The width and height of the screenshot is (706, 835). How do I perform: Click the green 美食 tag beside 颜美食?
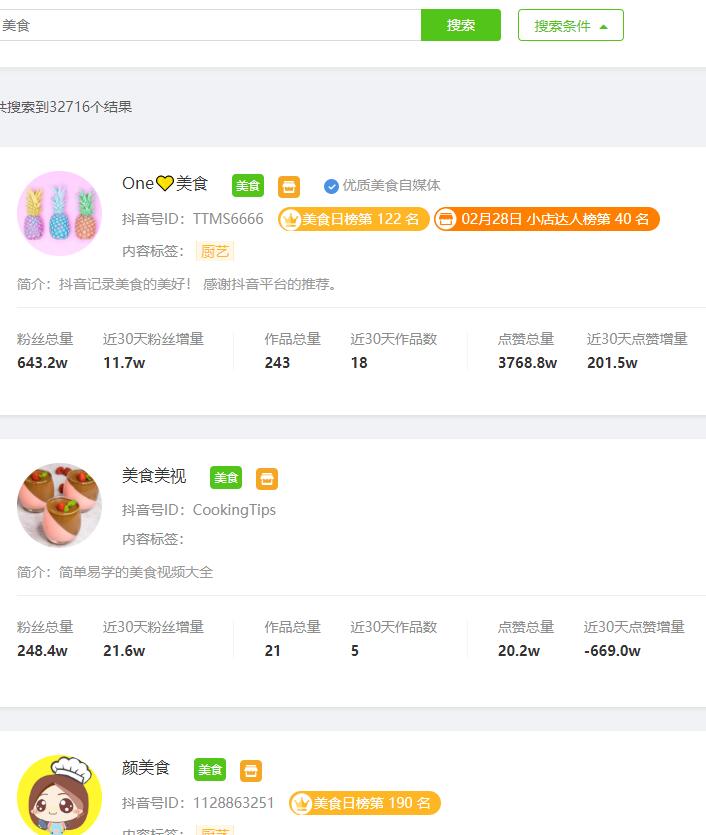click(x=210, y=769)
